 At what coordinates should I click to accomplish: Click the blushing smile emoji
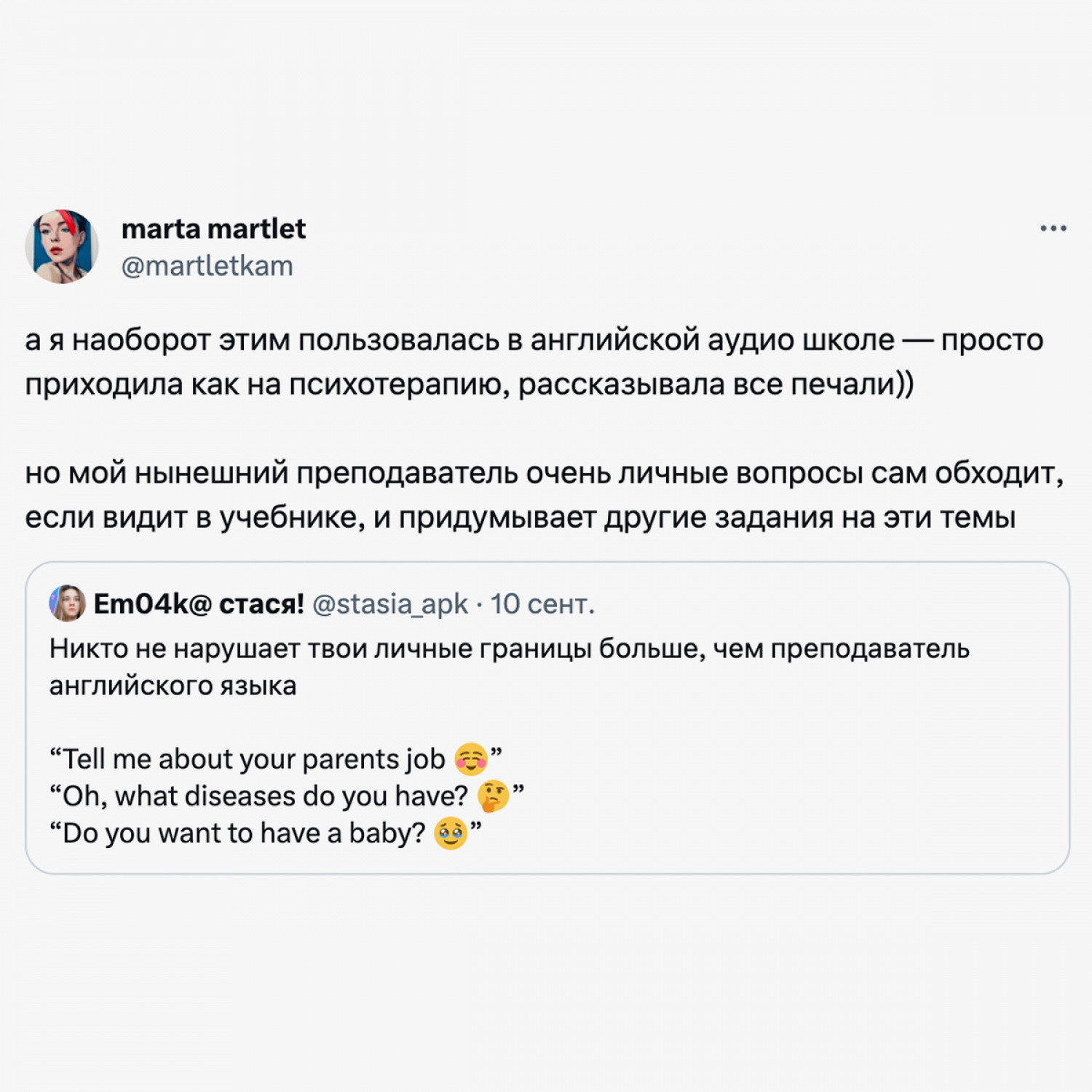(x=471, y=759)
